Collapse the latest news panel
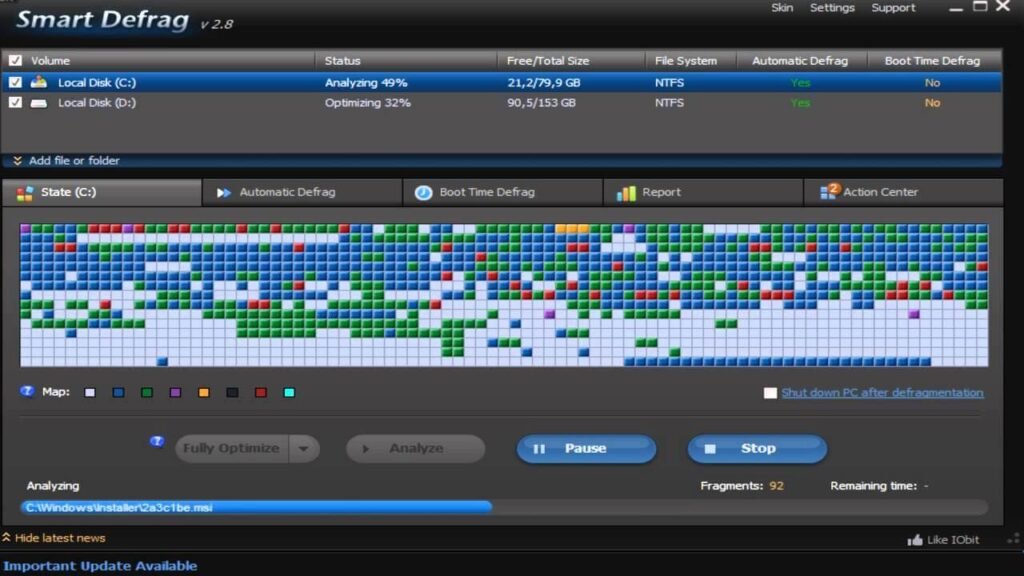1024x576 pixels. click(60, 538)
